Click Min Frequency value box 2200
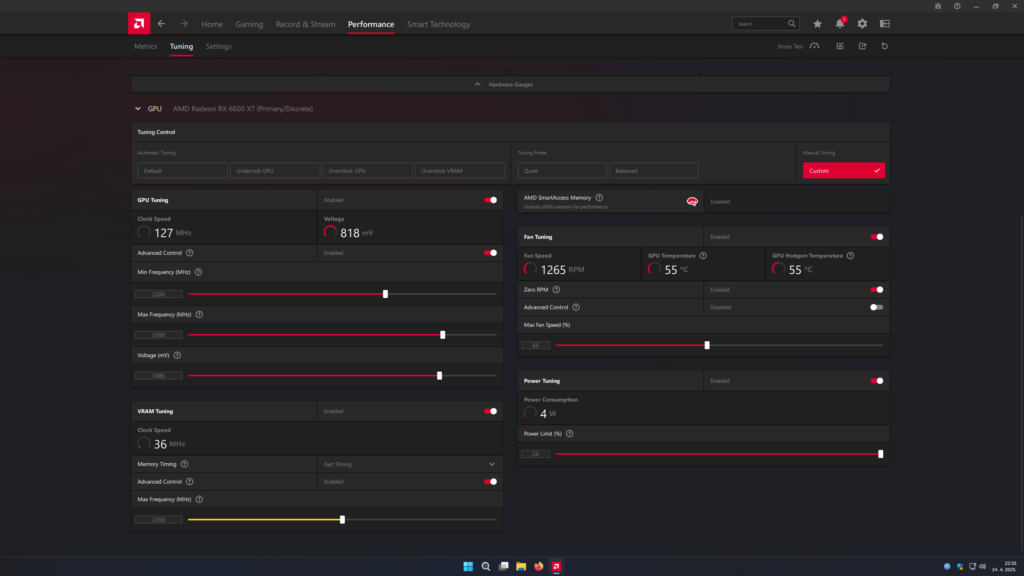This screenshot has width=1024, height=576. coord(159,294)
